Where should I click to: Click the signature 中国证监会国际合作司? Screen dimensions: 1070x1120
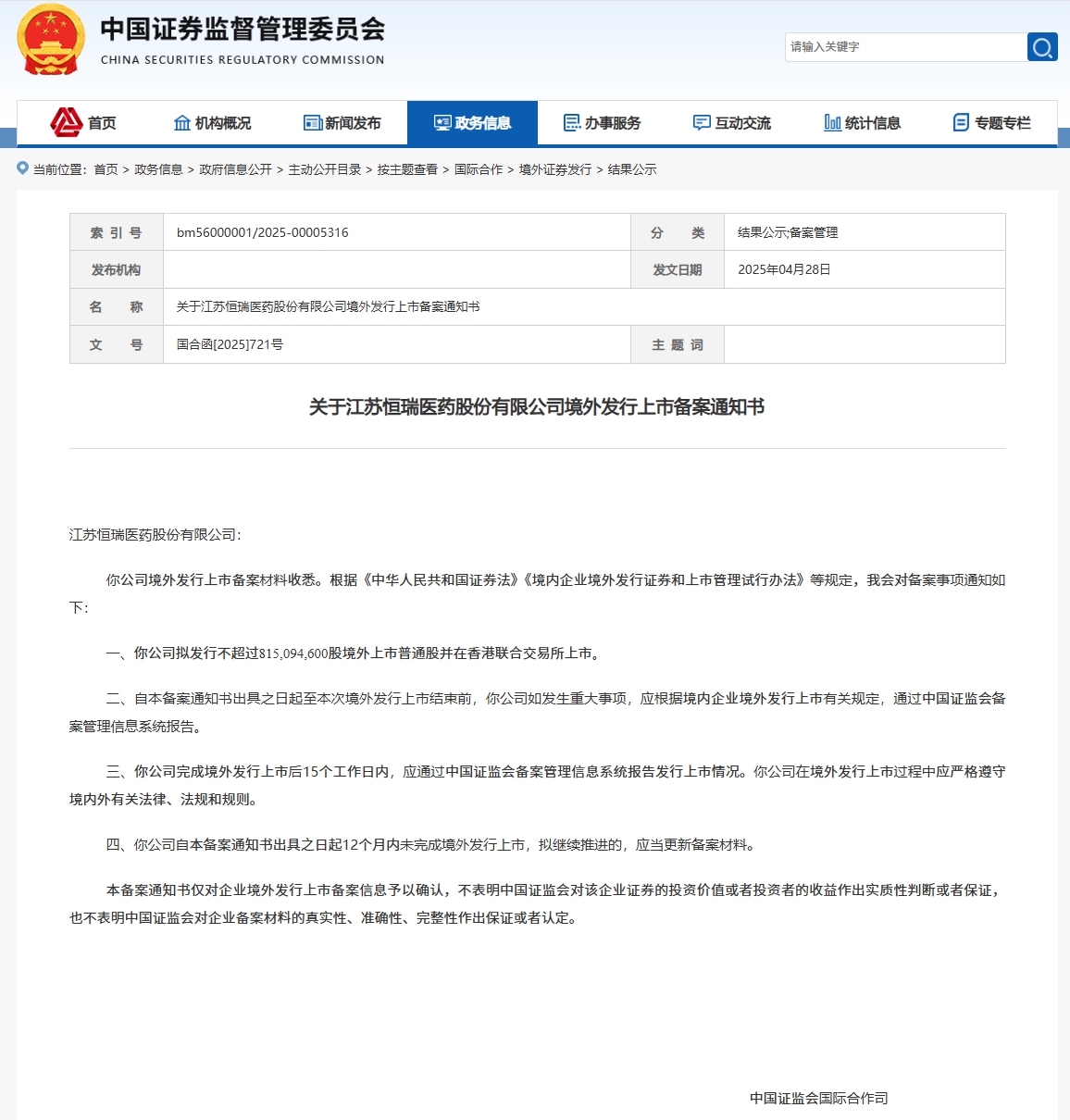(x=819, y=1099)
